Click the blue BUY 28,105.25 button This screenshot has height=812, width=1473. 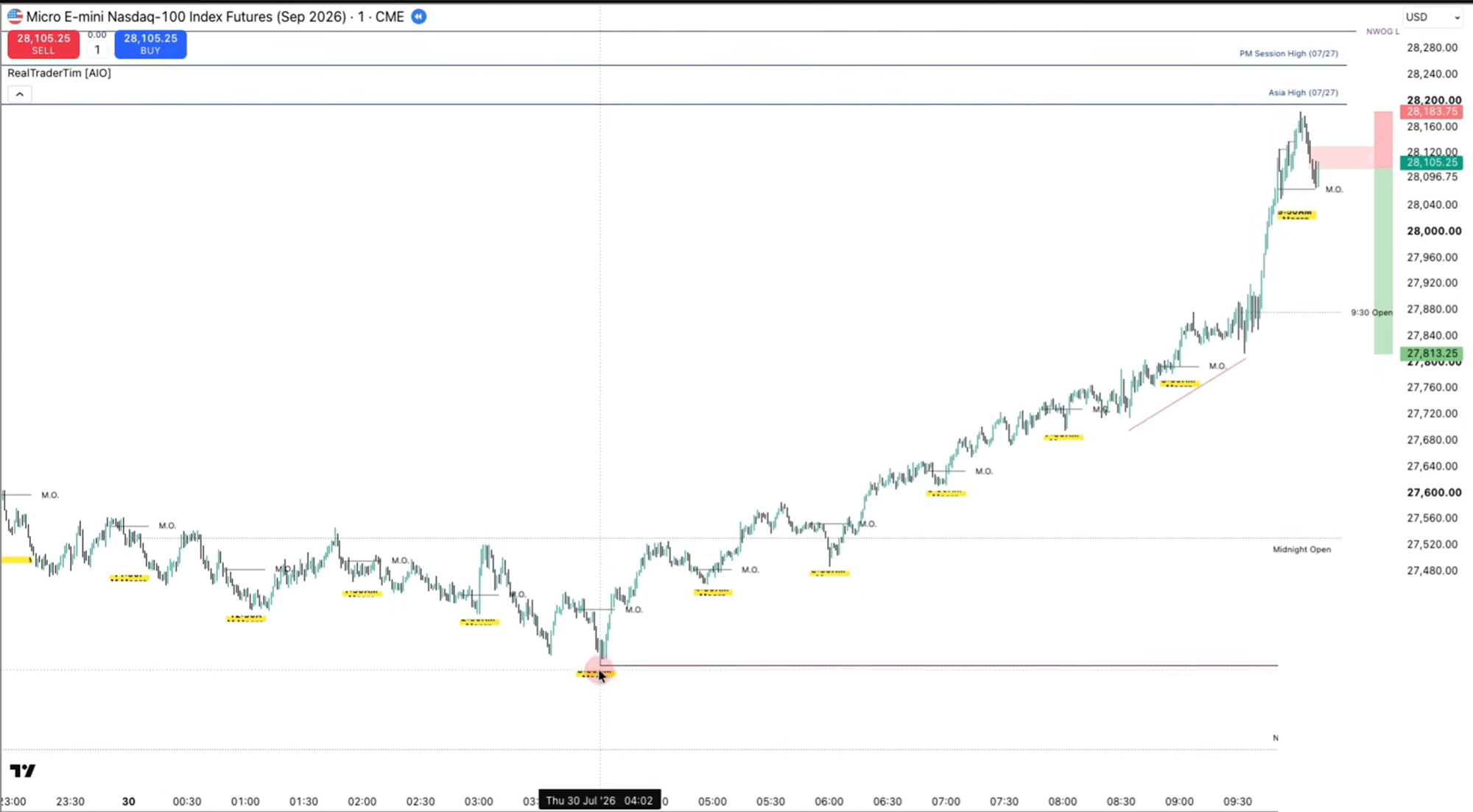[x=150, y=44]
